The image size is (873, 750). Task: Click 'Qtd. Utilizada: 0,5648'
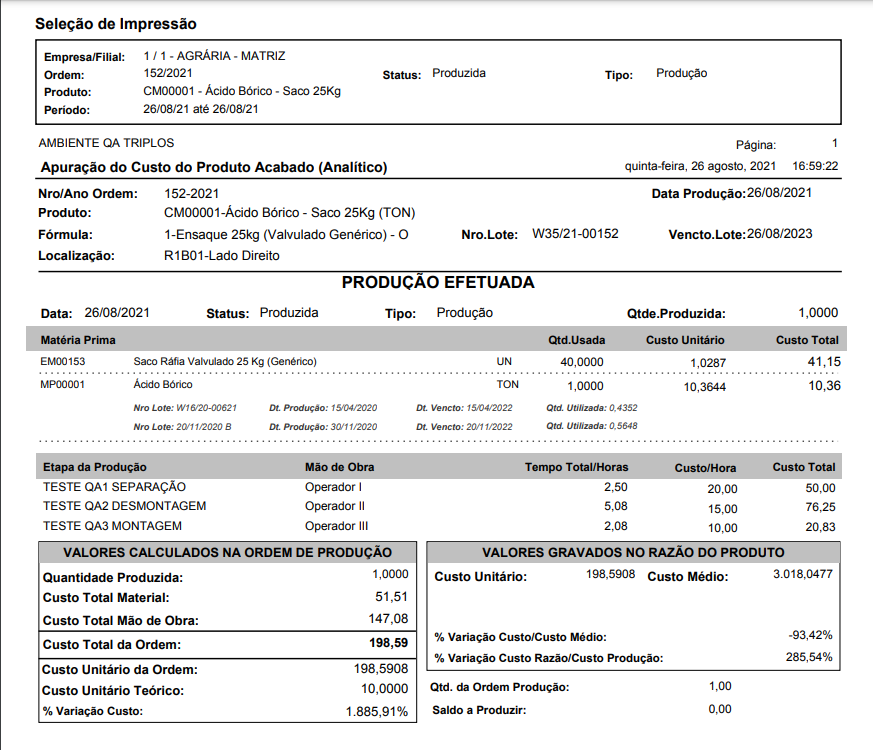(591, 426)
